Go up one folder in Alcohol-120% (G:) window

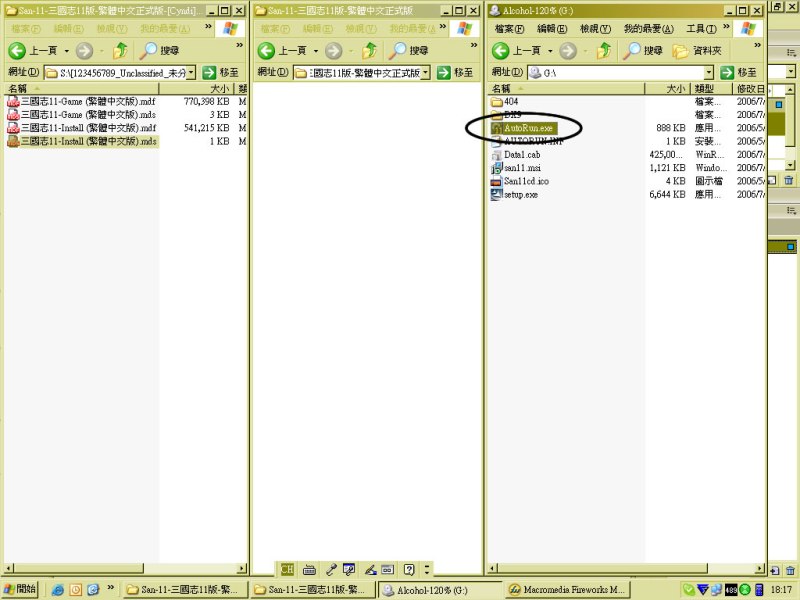pyautogui.click(x=604, y=51)
